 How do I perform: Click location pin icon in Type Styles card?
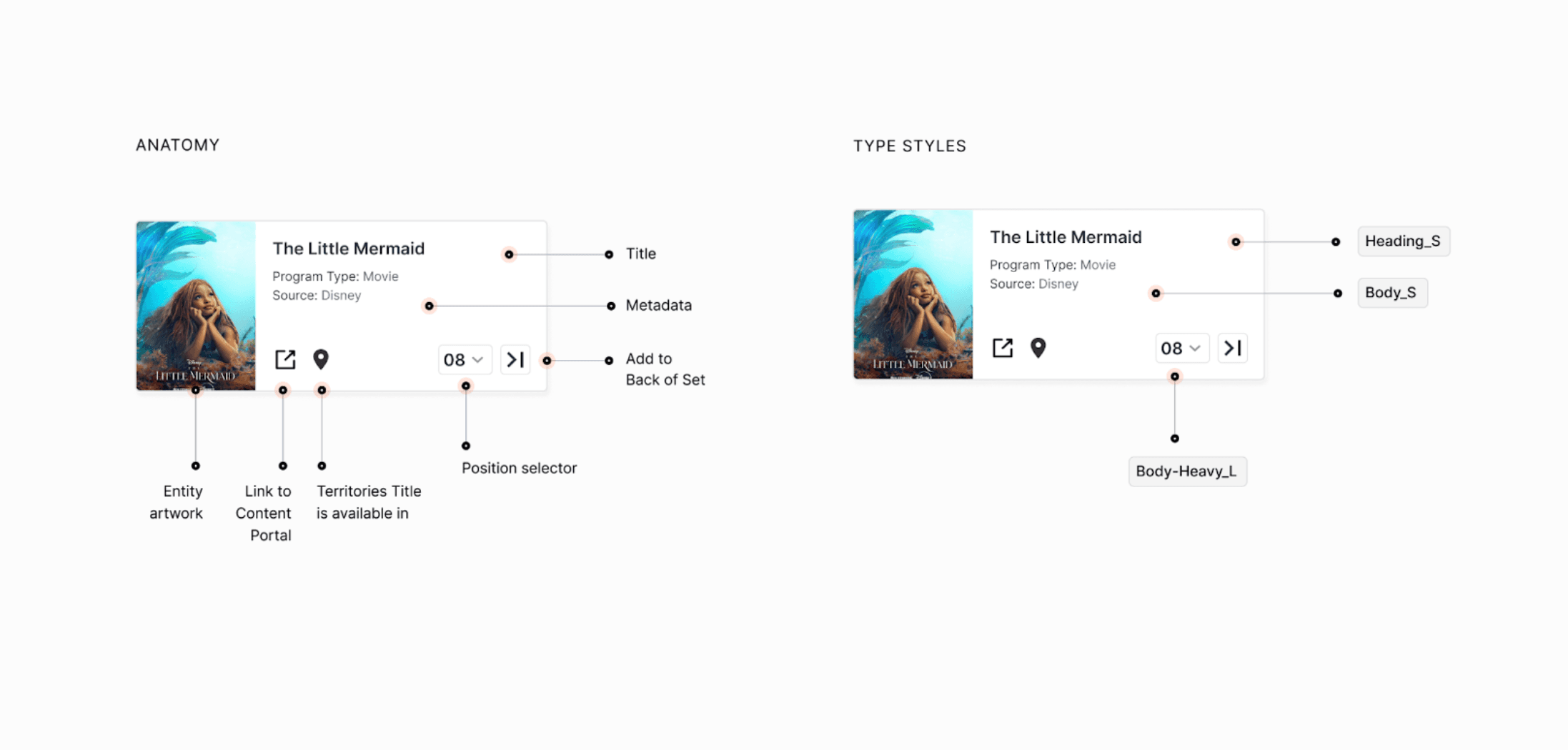click(1038, 348)
